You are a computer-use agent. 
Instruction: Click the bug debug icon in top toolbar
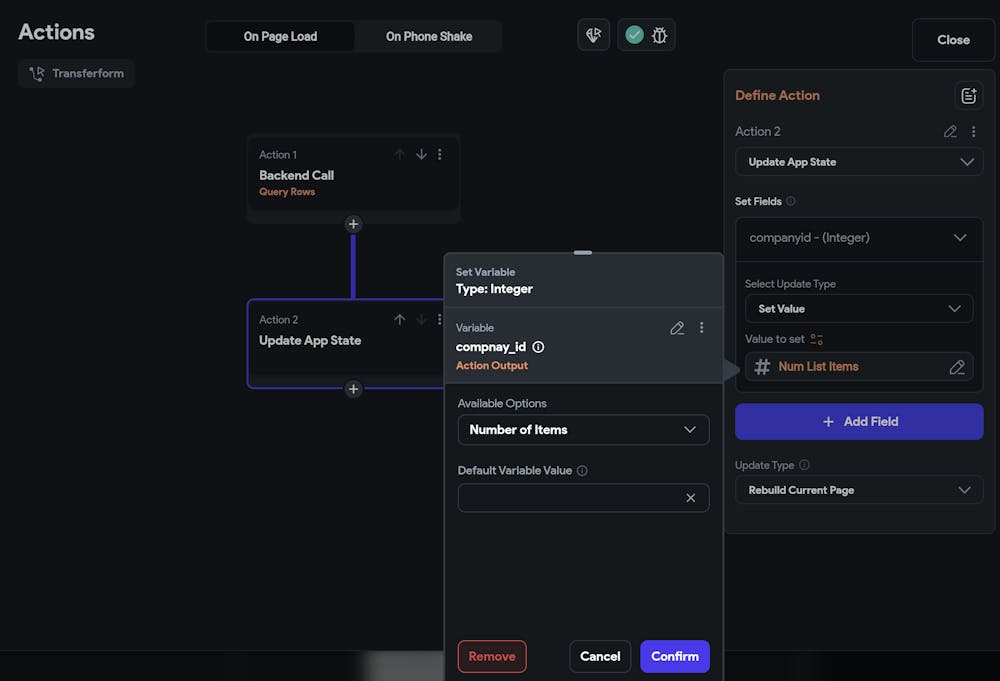pyautogui.click(x=659, y=35)
